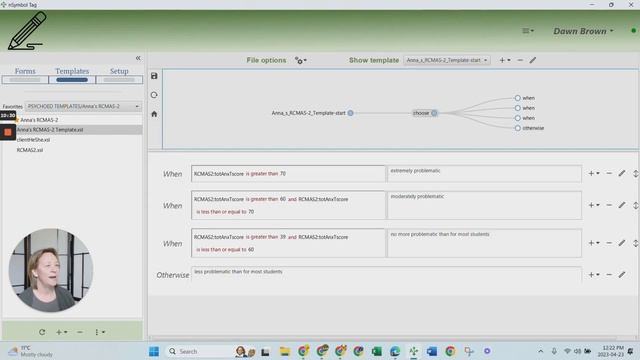The width and height of the screenshot is (640, 360).
Task: Open plus dropdown on the Otherwise row
Action: pyautogui.click(x=593, y=275)
